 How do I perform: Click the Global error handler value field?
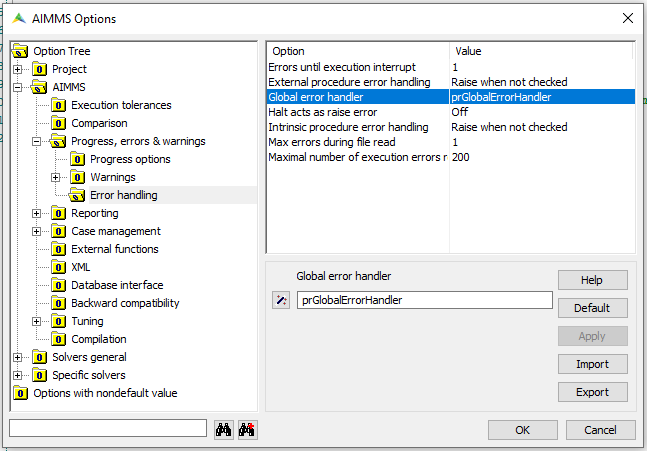click(x=425, y=300)
